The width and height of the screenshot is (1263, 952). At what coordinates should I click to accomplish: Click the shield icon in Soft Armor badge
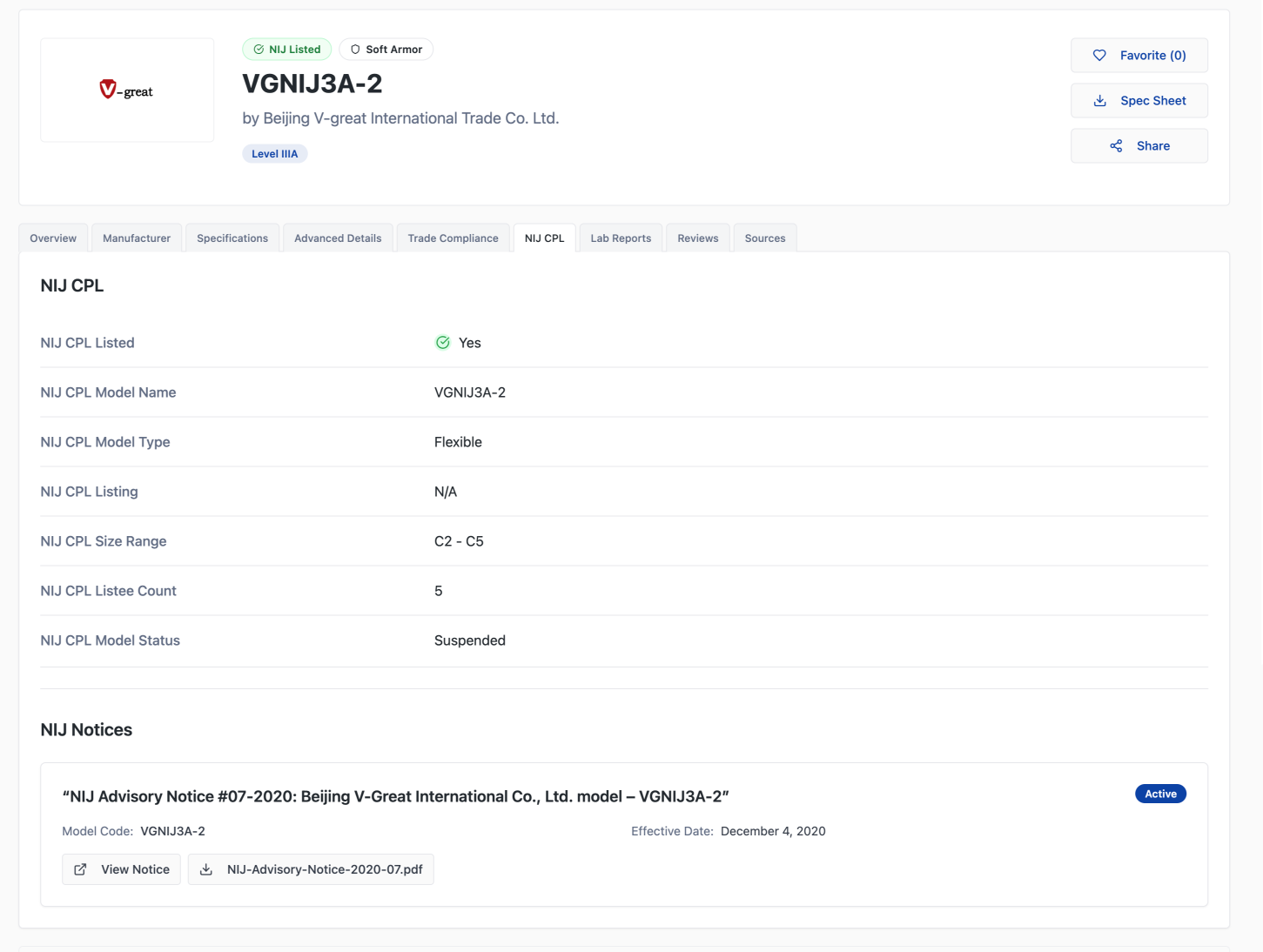[x=355, y=50]
